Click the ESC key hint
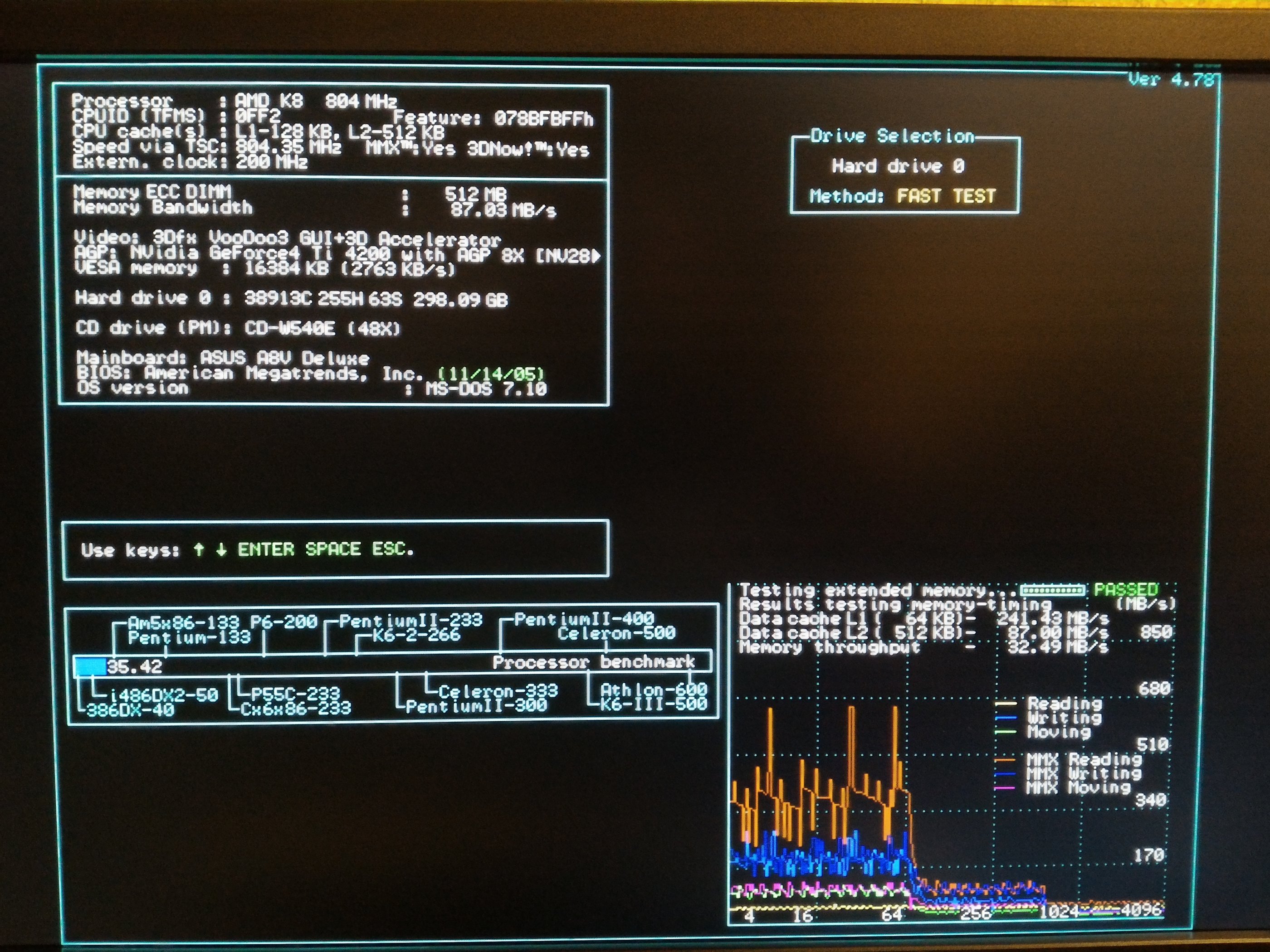Screen dimensions: 1270x952 [392, 549]
